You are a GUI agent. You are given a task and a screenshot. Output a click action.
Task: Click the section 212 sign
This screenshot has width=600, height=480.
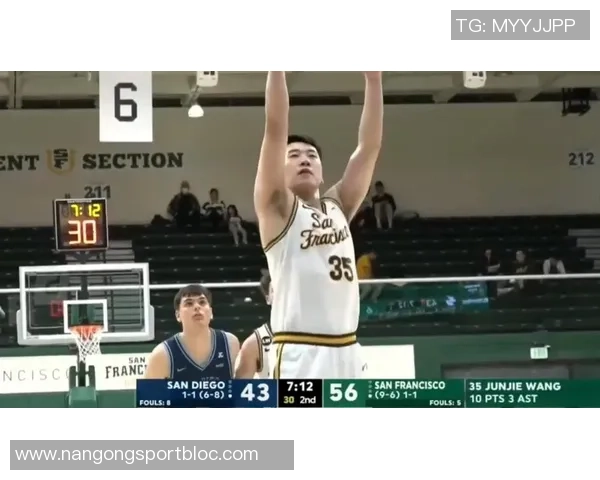(x=581, y=159)
